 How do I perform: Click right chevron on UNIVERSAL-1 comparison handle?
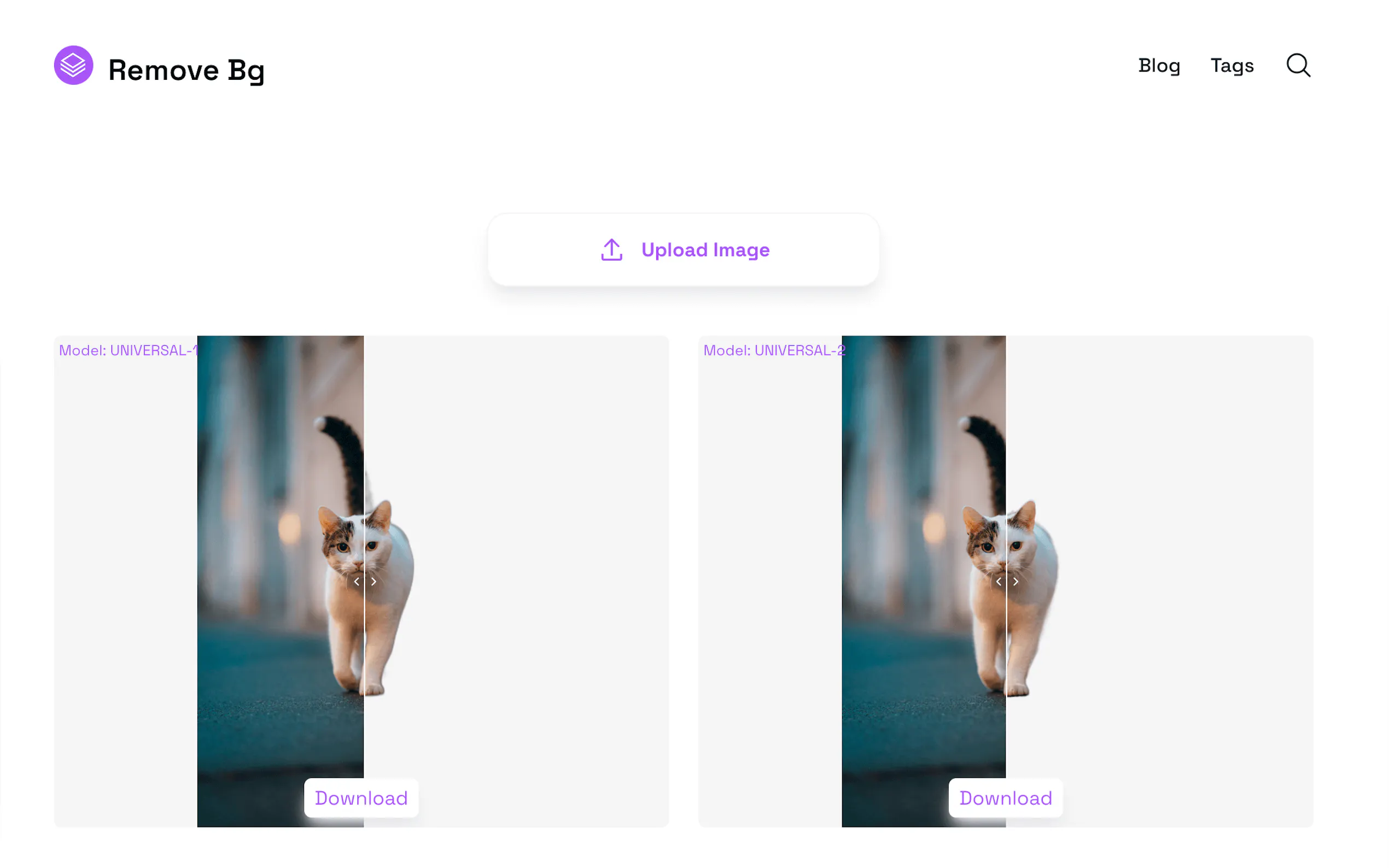(x=374, y=582)
